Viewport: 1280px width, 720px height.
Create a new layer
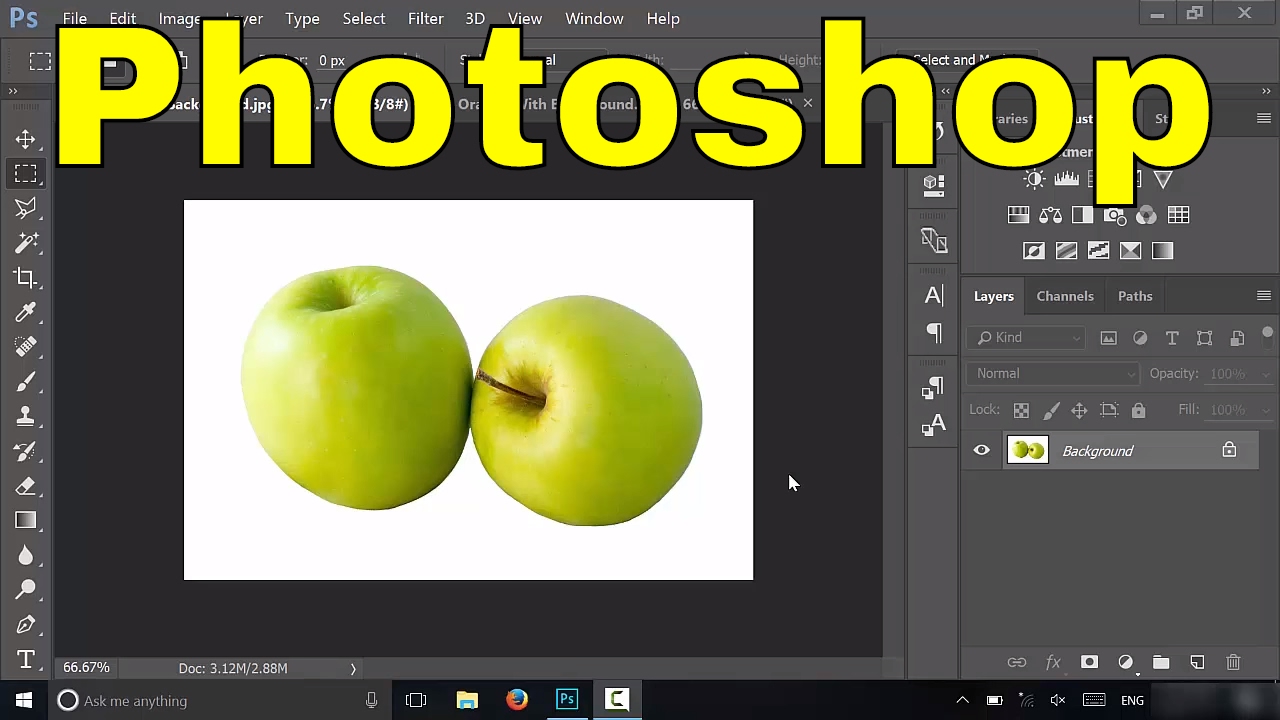1197,662
